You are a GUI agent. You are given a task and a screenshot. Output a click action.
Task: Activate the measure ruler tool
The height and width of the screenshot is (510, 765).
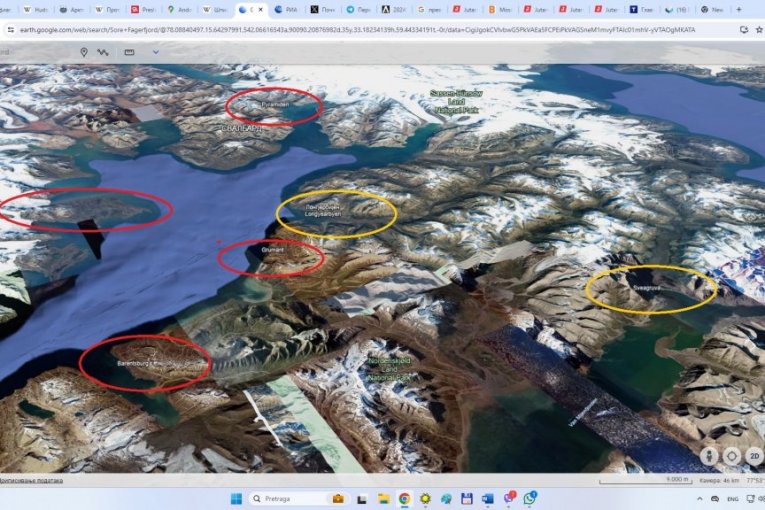[x=129, y=52]
